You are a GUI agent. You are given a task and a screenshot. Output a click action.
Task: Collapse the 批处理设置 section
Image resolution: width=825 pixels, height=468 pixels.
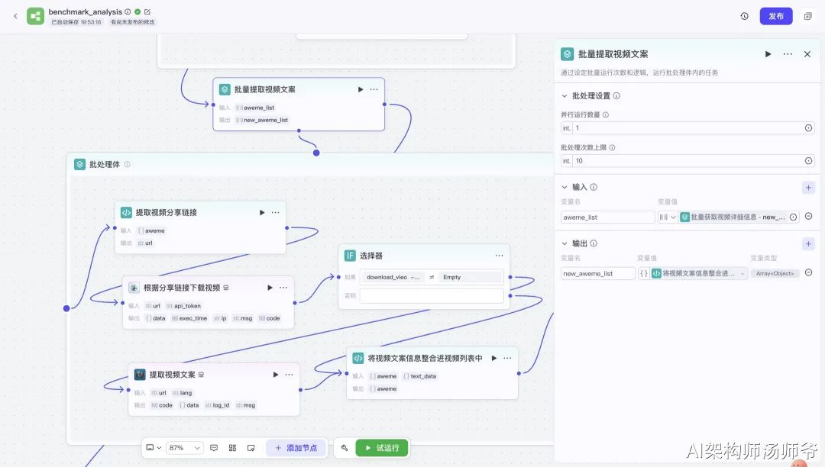coord(564,96)
